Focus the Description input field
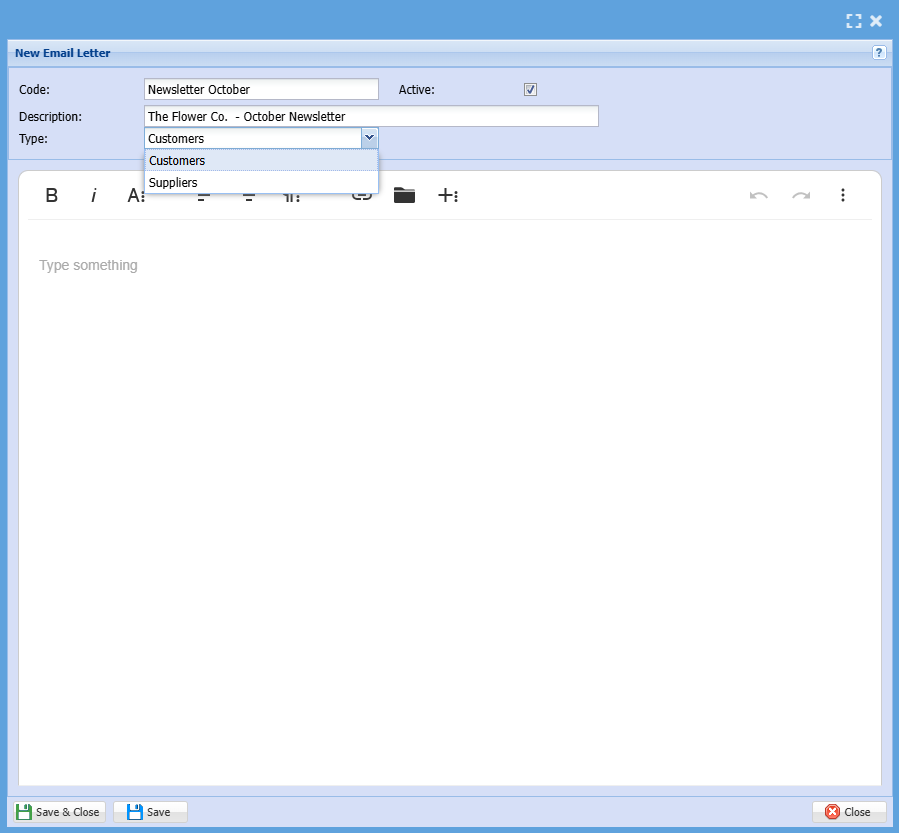Screen dimensions: 899x833 (x=372, y=116)
